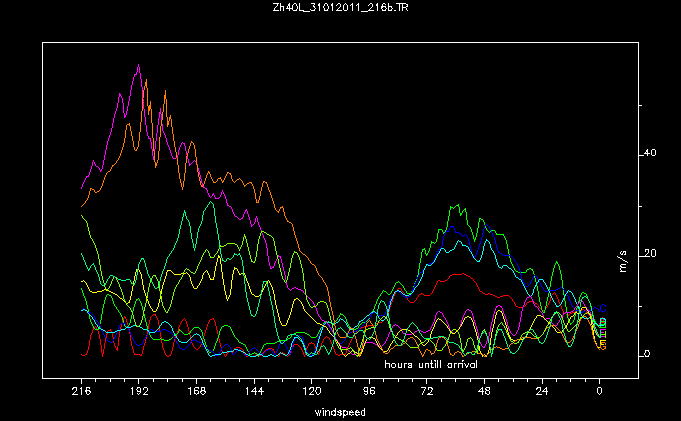
Task: Select the windspeed label below the chart
Action: coord(340,411)
